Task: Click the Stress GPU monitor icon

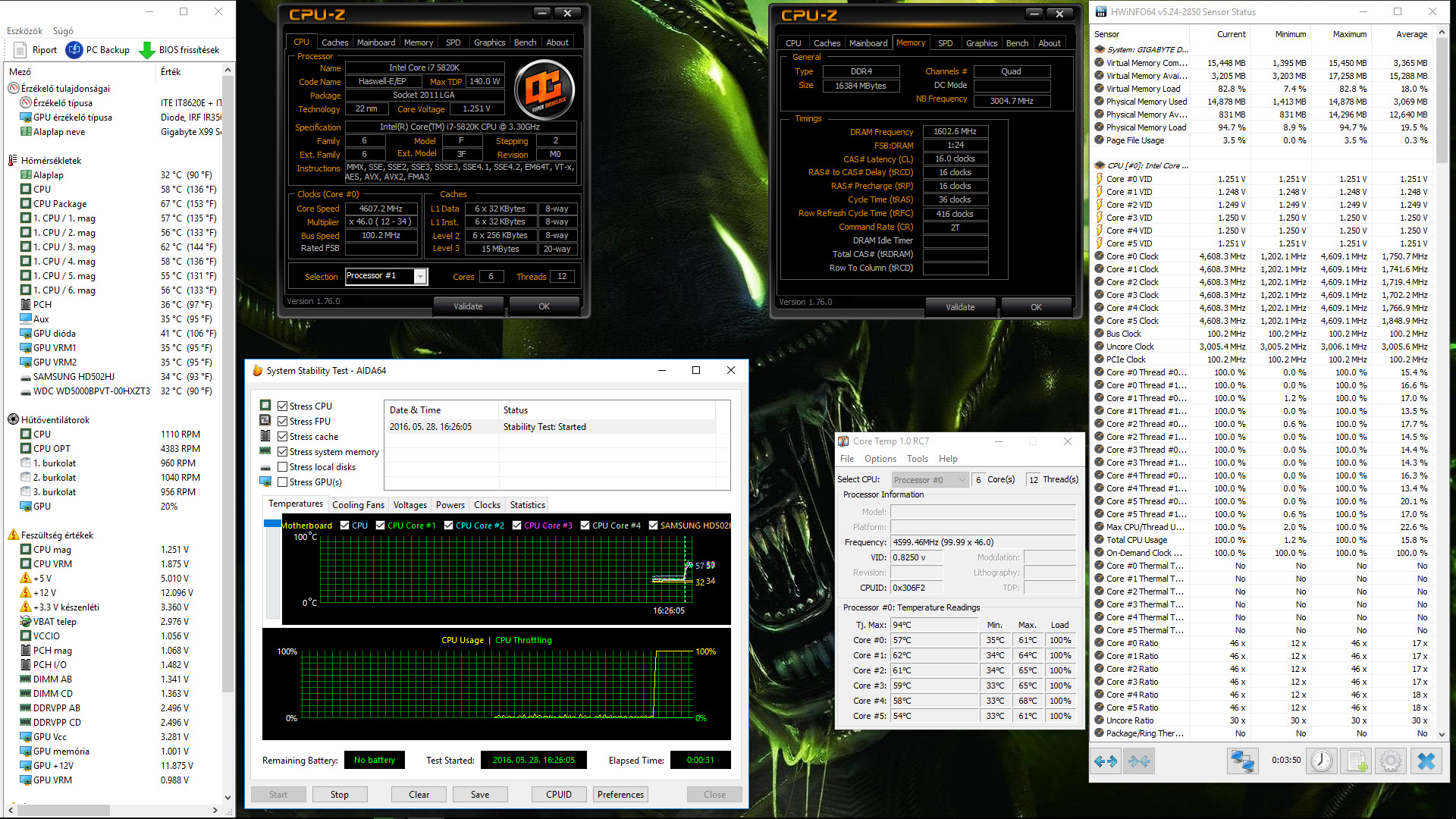Action: point(265,482)
